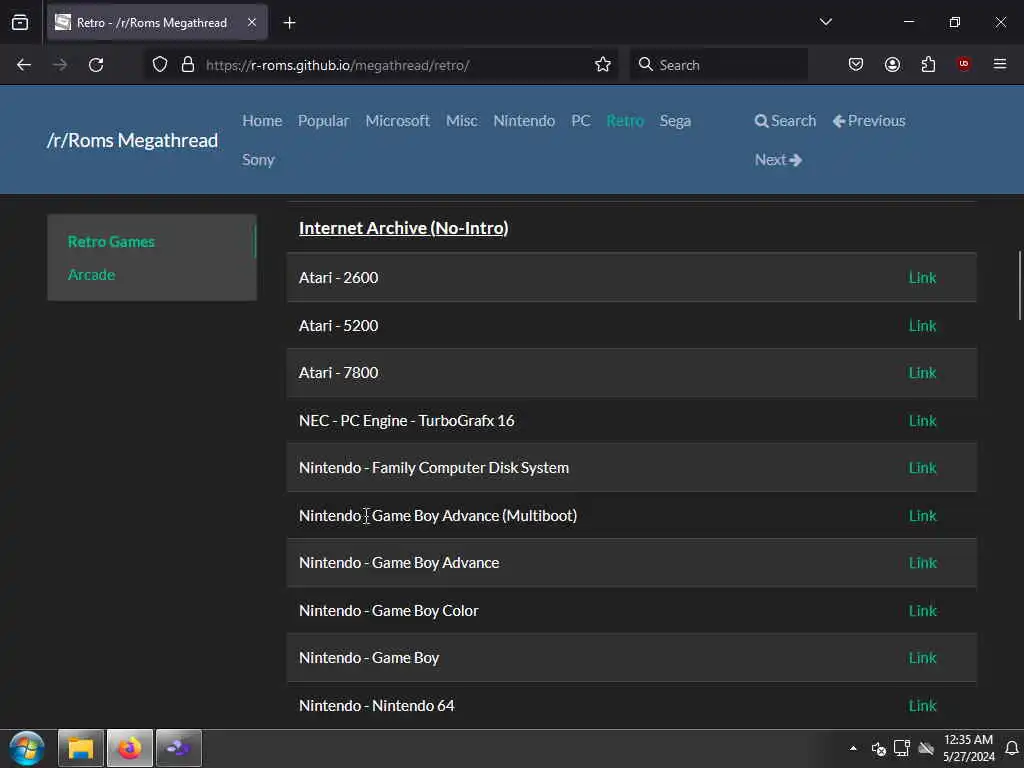Click the site security padlock icon
The image size is (1024, 768).
tap(188, 65)
